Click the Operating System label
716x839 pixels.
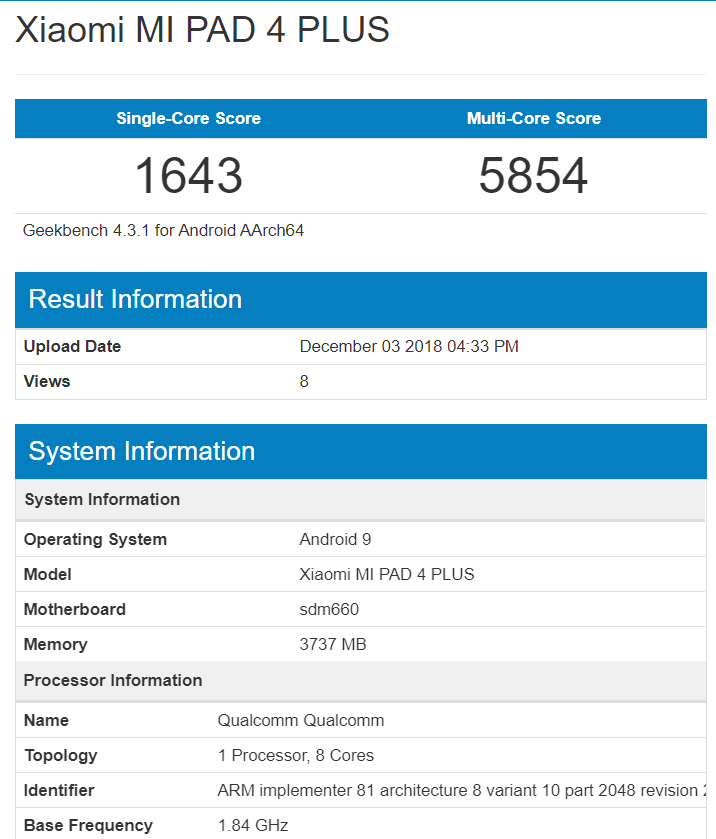click(x=95, y=539)
